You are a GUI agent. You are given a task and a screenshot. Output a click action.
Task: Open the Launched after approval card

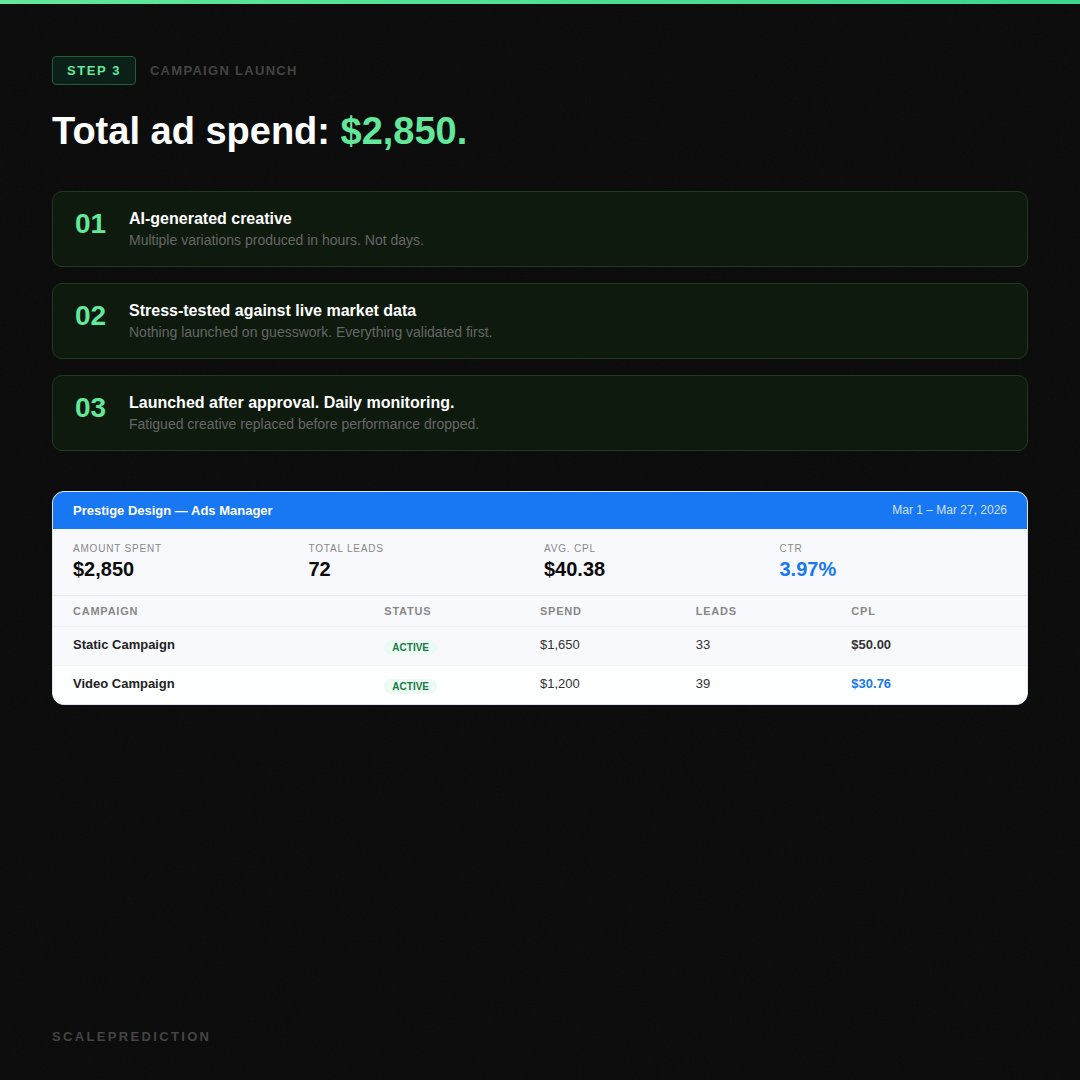[539, 413]
